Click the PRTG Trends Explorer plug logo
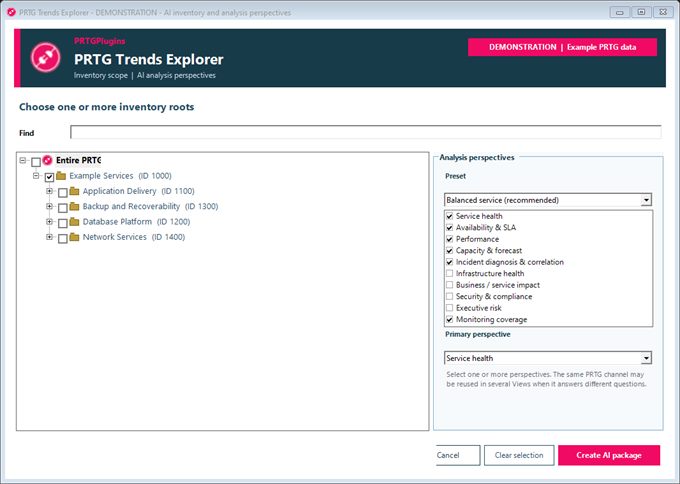This screenshot has height=484, width=680. click(x=45, y=58)
